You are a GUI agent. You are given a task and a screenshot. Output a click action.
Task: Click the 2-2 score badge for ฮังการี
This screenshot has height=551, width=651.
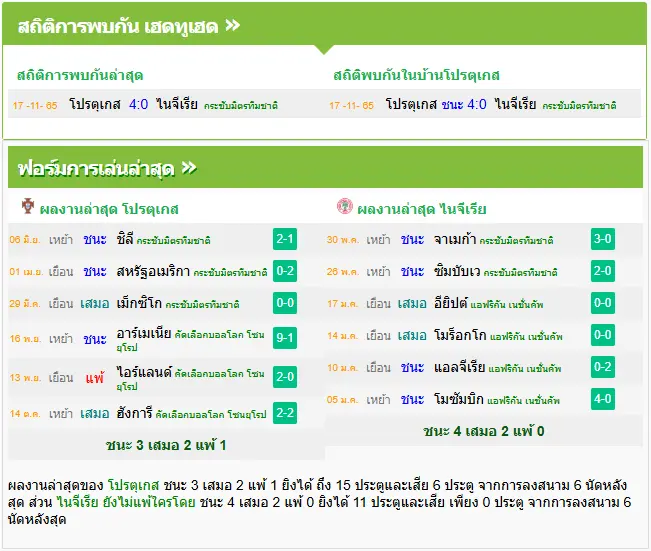pyautogui.click(x=285, y=413)
